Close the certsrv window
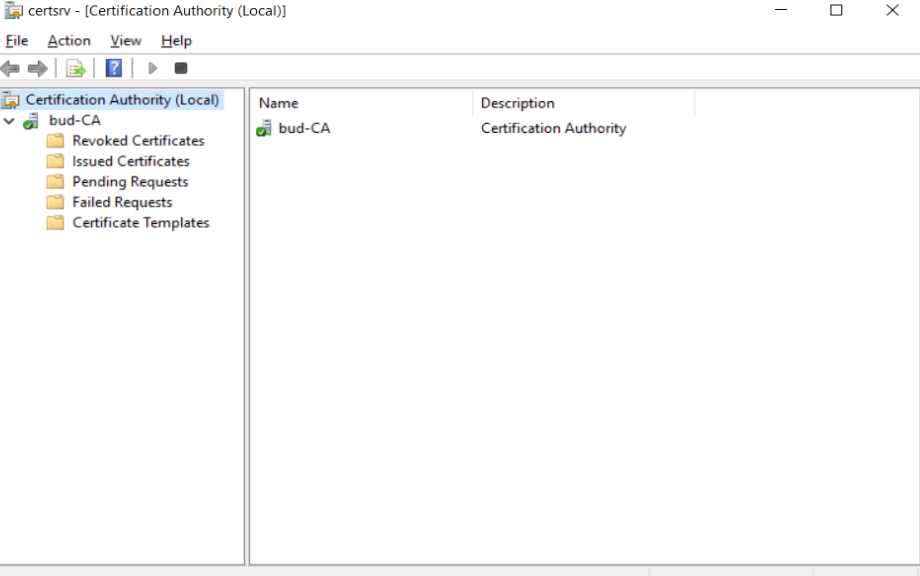The height and width of the screenshot is (576, 920). 892,10
